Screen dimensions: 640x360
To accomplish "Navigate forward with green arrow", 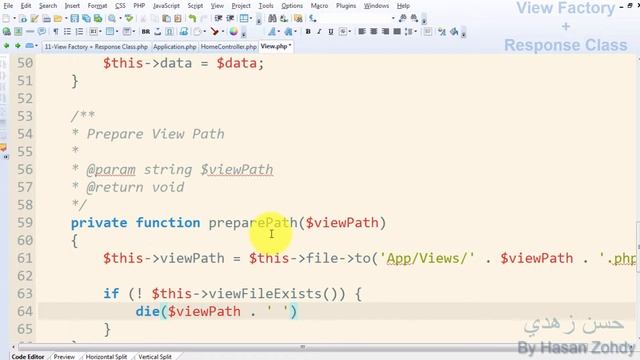I will (x=18, y=46).
